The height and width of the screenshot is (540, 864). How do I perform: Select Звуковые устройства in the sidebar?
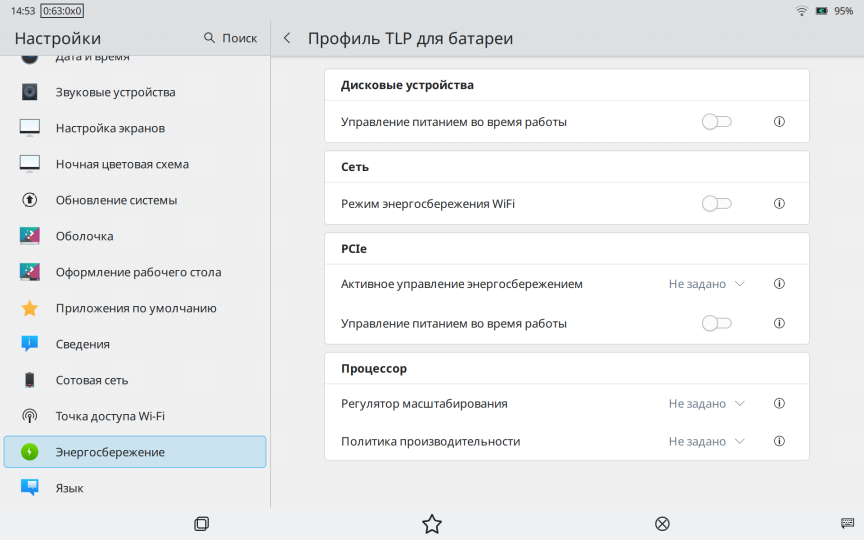115,92
